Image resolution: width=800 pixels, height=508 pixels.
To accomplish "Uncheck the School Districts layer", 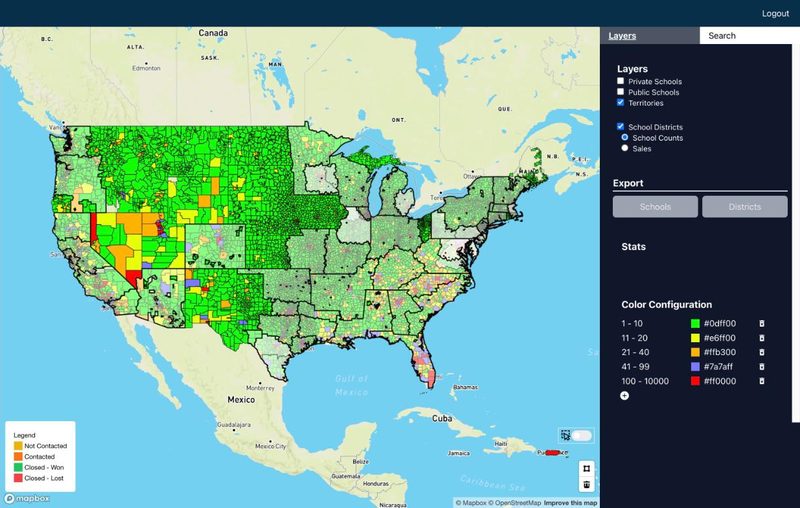I will pos(620,126).
